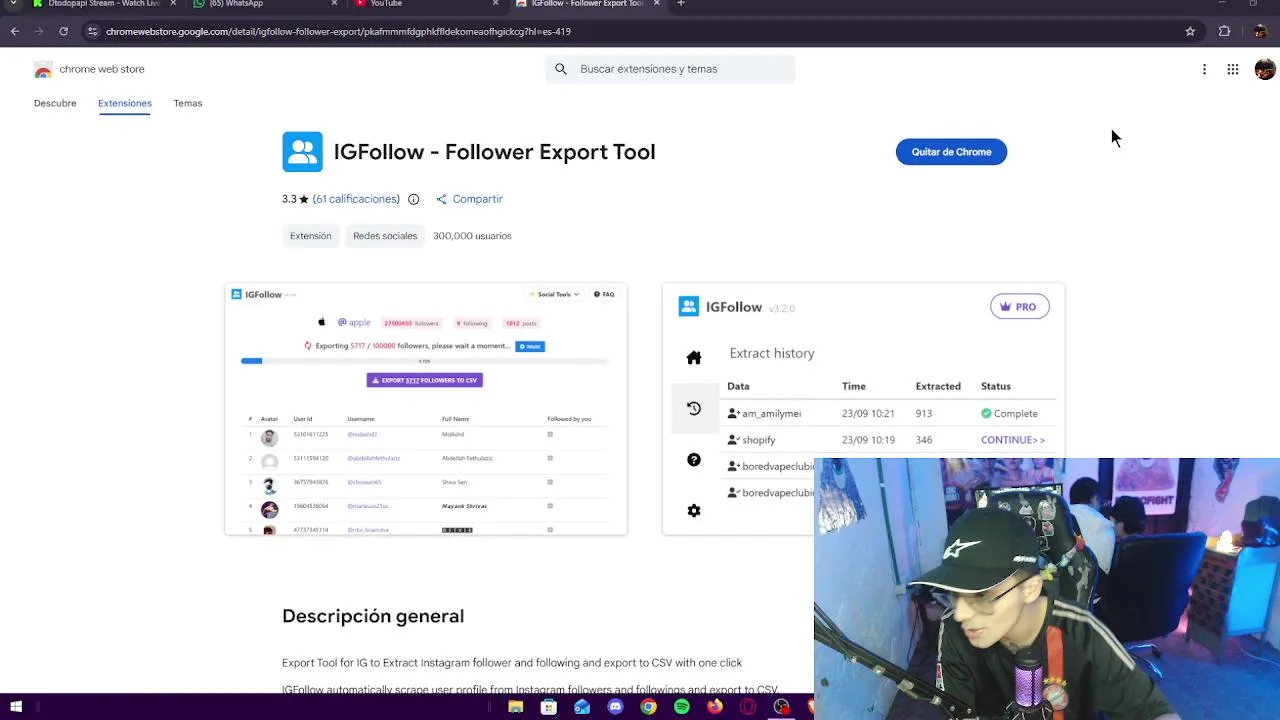Image resolution: width=1280 pixels, height=720 pixels.
Task: Select the 'Extensión' category chip
Action: pos(310,236)
